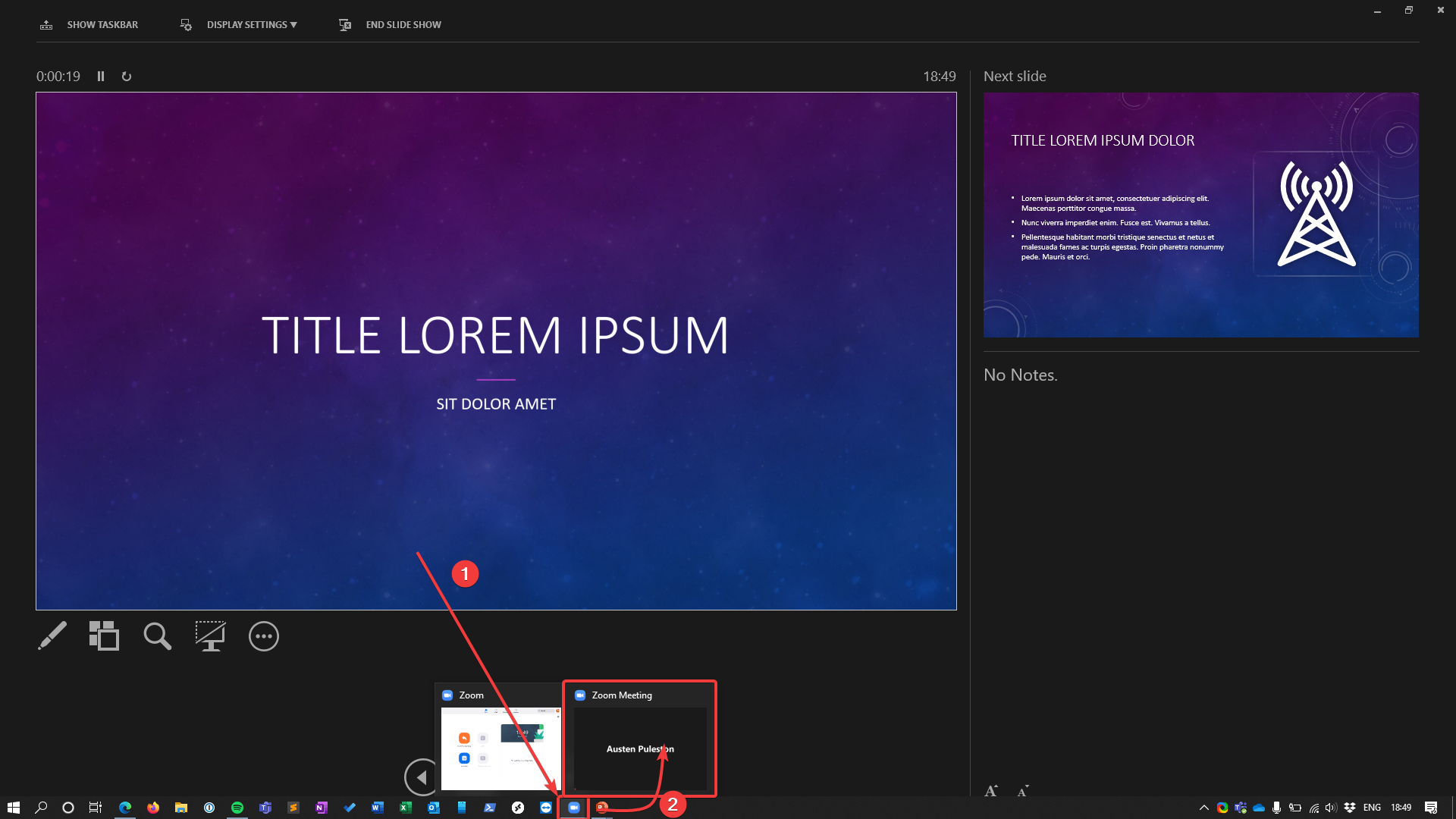The height and width of the screenshot is (819, 1456).
Task: Open the ENG language selector
Action: pos(1371,808)
